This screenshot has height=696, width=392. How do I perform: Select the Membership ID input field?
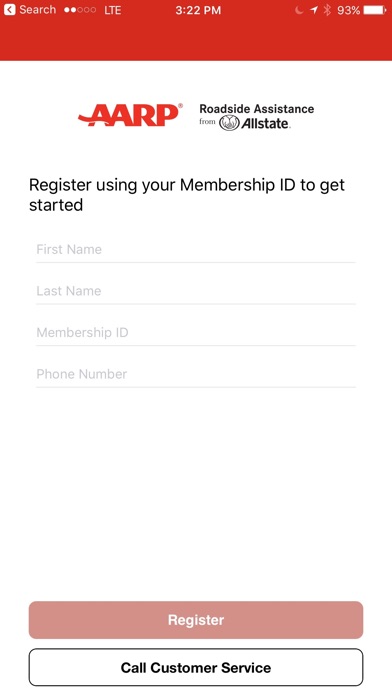tap(196, 333)
